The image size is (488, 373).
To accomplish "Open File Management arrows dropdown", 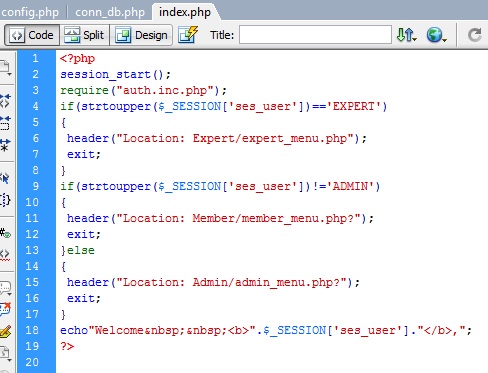I will point(407,35).
